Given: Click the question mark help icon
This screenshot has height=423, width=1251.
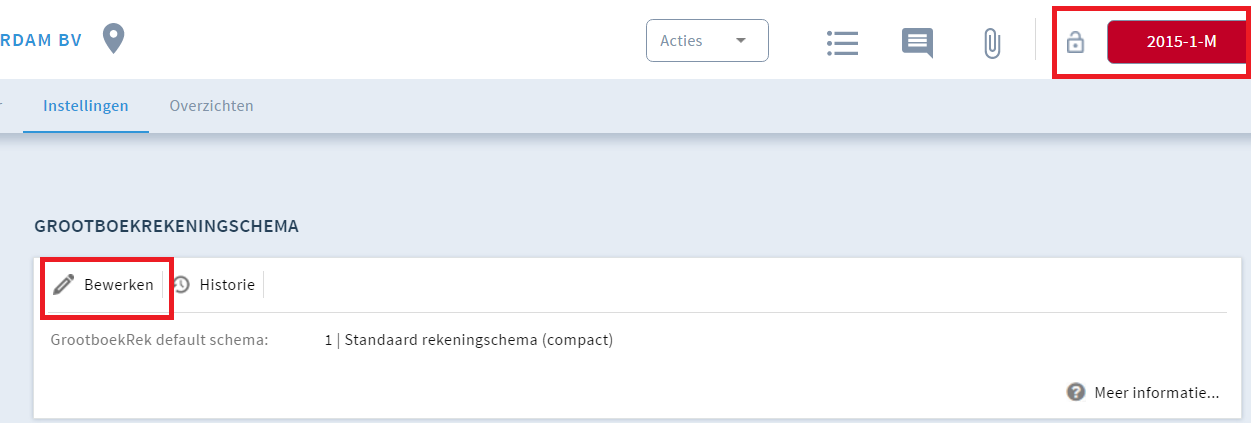Looking at the screenshot, I should [1076, 392].
